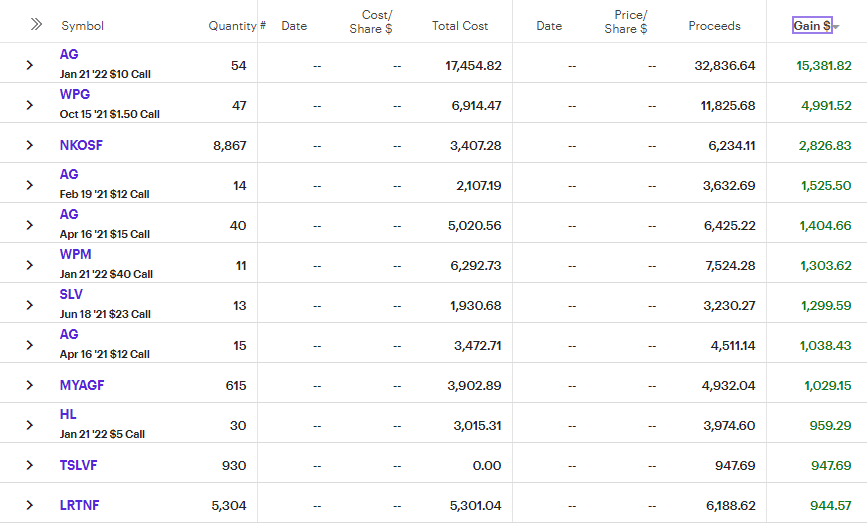This screenshot has height=523, width=867.
Task: Open the WPG symbol link
Action: (75, 95)
